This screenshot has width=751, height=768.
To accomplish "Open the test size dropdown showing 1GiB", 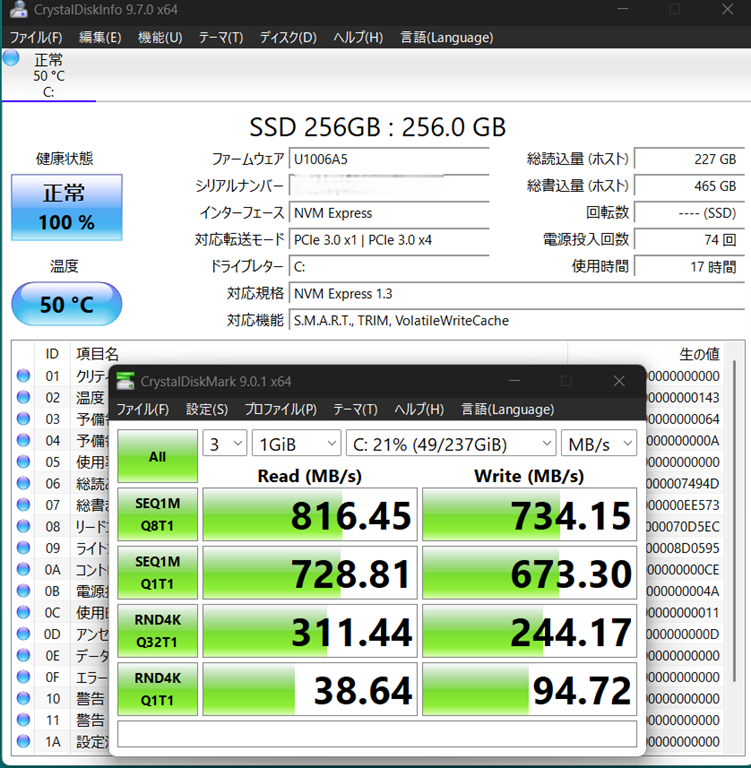I will coord(296,444).
